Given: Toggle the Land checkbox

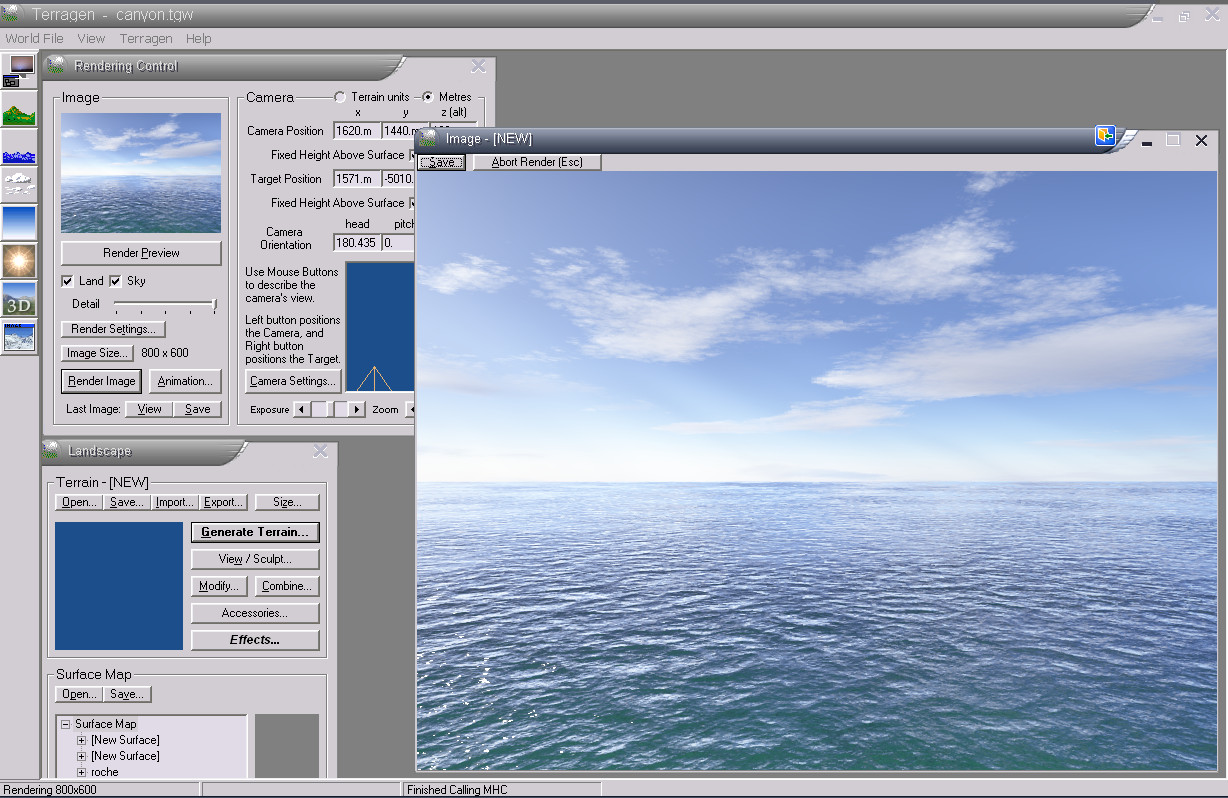Looking at the screenshot, I should pyautogui.click(x=67, y=281).
